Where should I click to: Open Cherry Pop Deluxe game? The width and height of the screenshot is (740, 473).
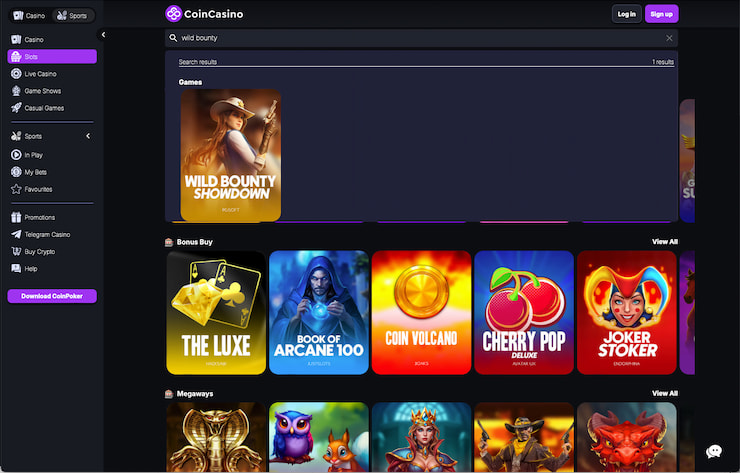tap(524, 313)
